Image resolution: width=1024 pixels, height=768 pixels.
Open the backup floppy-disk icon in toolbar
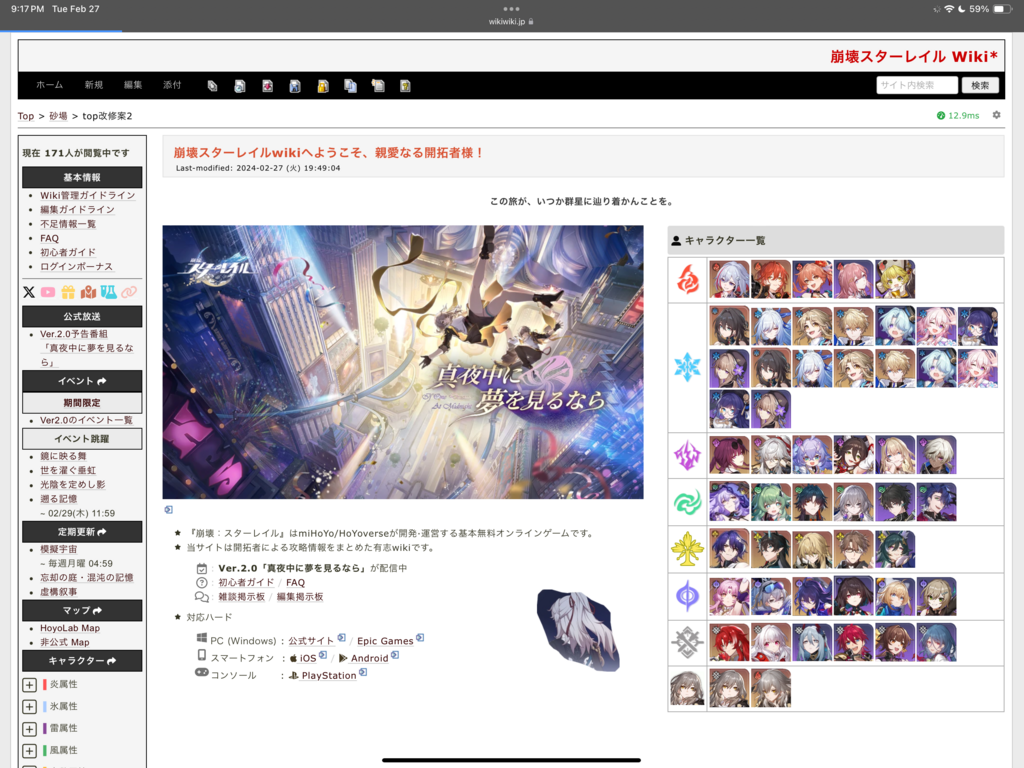(295, 86)
